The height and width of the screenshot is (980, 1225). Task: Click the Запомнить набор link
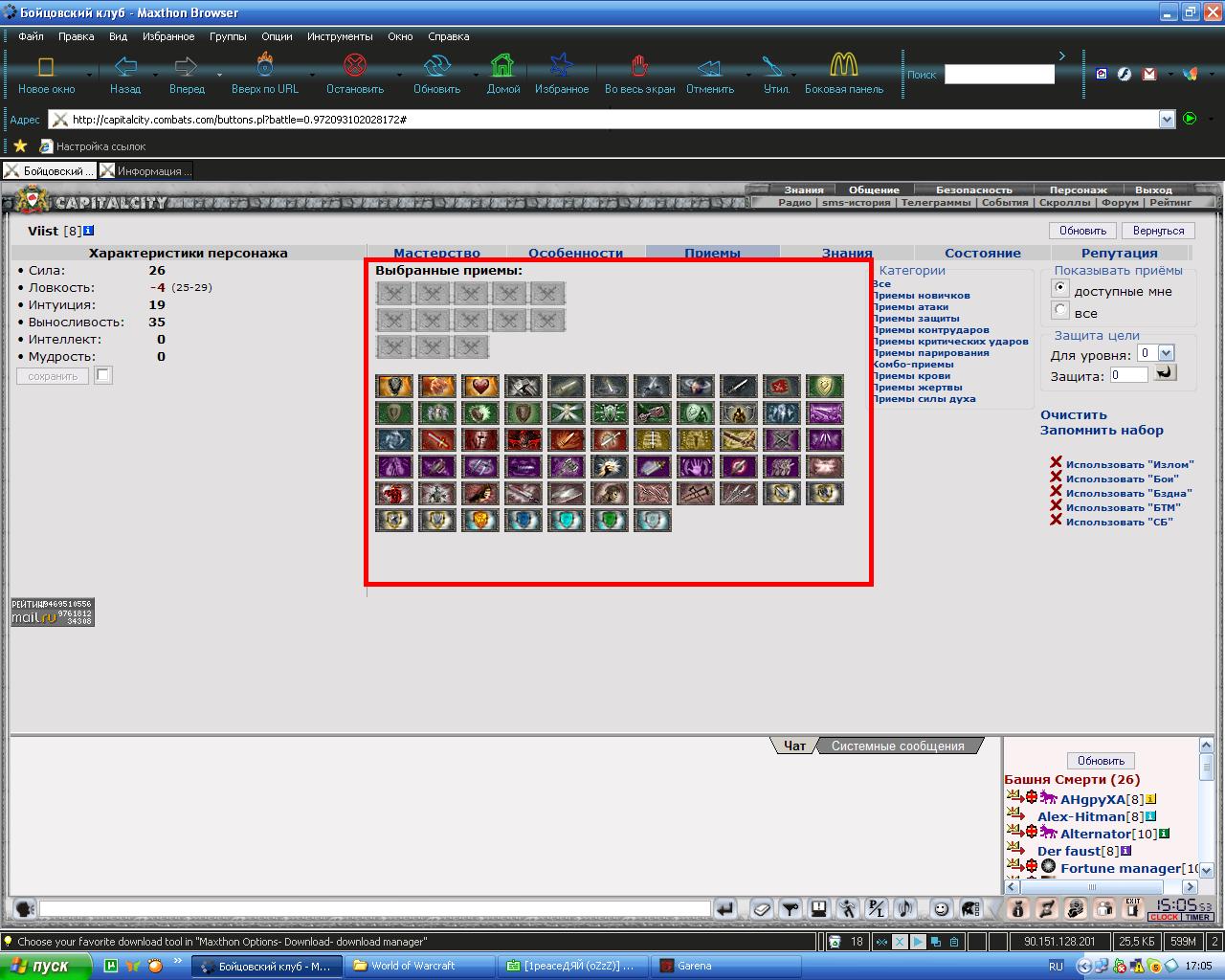pyautogui.click(x=1102, y=430)
